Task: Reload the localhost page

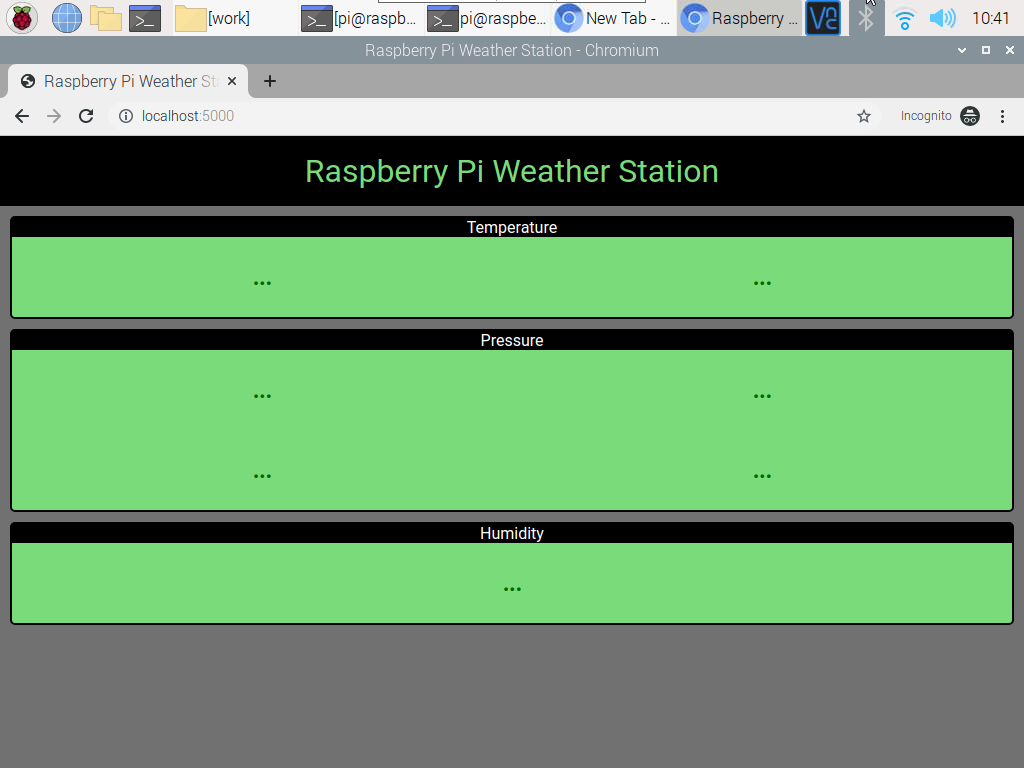Action: point(86,116)
